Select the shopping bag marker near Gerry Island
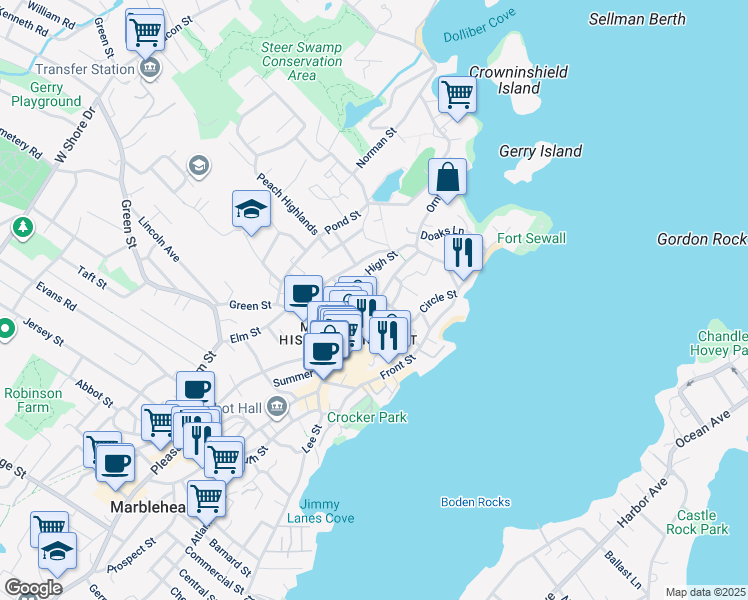 448,177
